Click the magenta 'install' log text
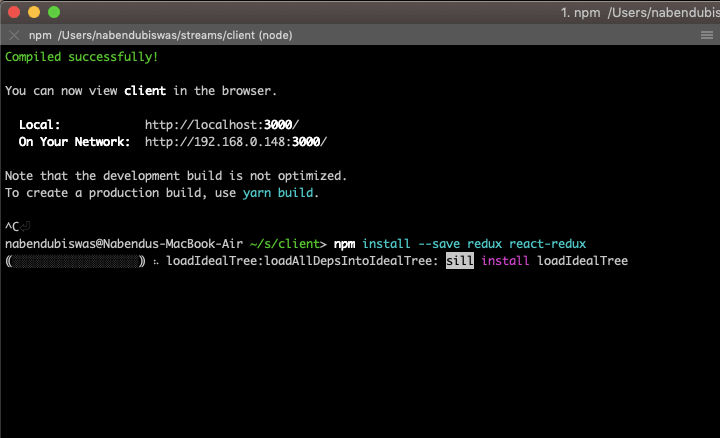This screenshot has width=720, height=438. coord(505,261)
